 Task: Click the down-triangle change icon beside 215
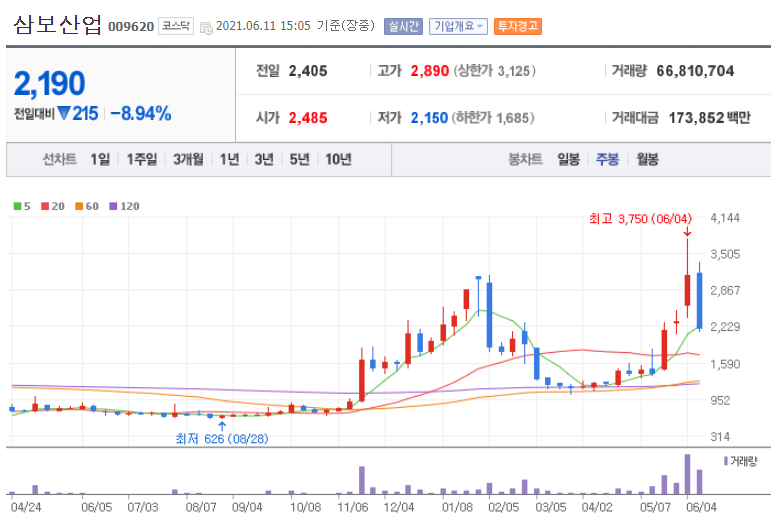[x=64, y=114]
